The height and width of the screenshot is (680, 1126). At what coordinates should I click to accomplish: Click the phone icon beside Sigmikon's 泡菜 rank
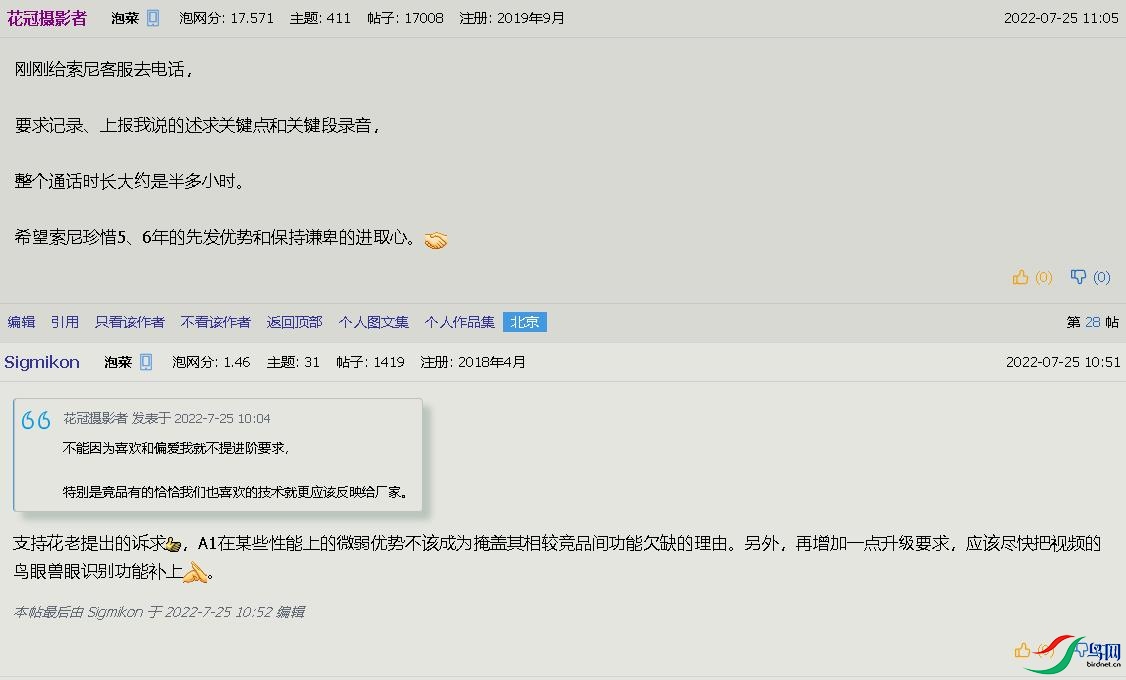pyautogui.click(x=146, y=362)
